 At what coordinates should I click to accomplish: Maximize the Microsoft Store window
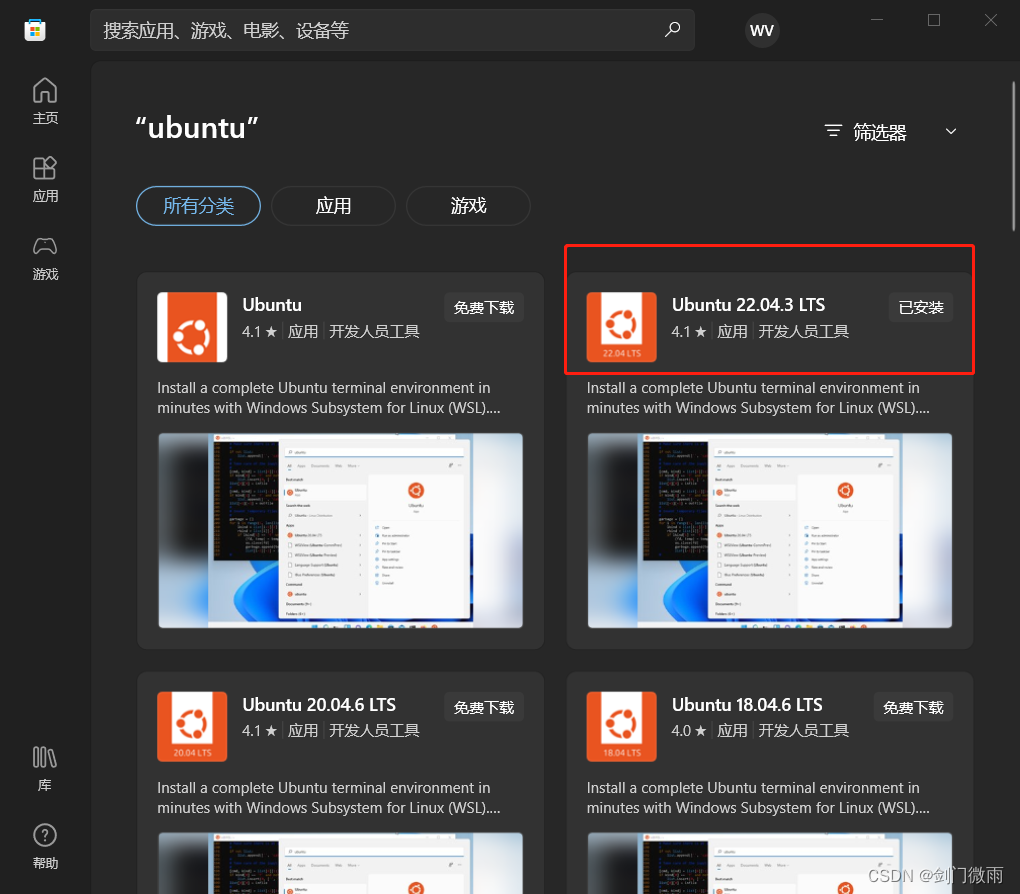click(933, 20)
